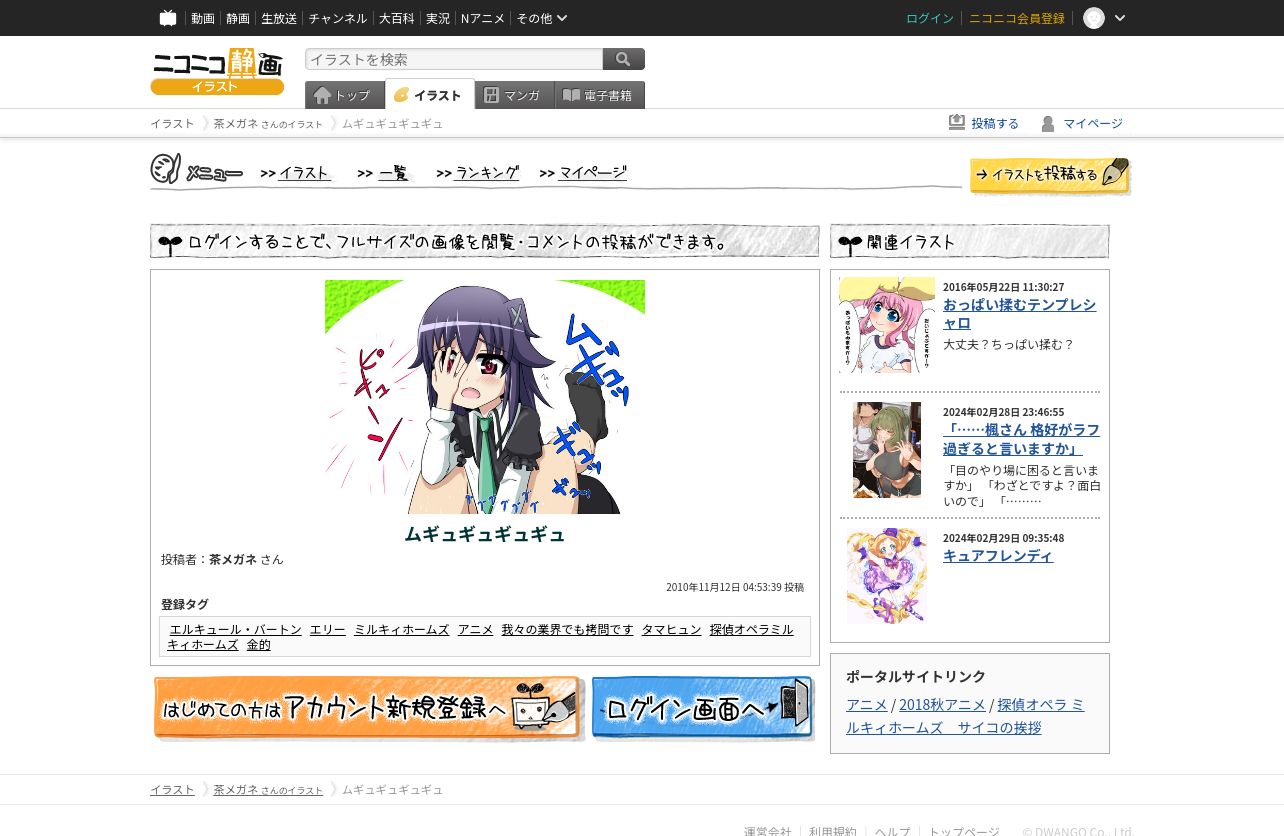This screenshot has width=1284, height=836.
Task: Expand the account dropdown arrow beside avatar
Action: tap(1120, 18)
